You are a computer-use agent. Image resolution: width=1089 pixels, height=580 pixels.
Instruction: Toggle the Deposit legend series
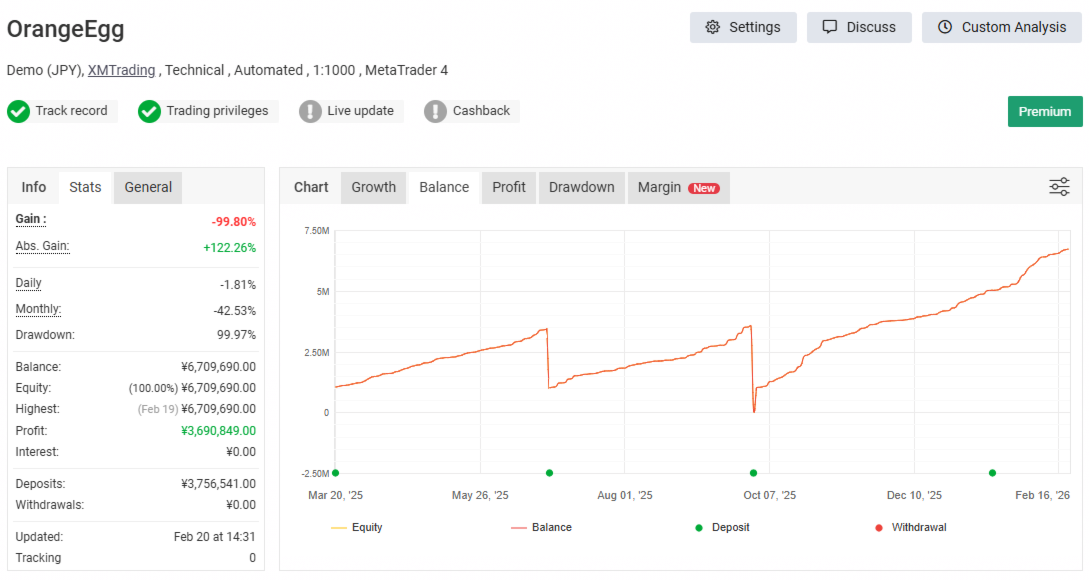point(722,527)
